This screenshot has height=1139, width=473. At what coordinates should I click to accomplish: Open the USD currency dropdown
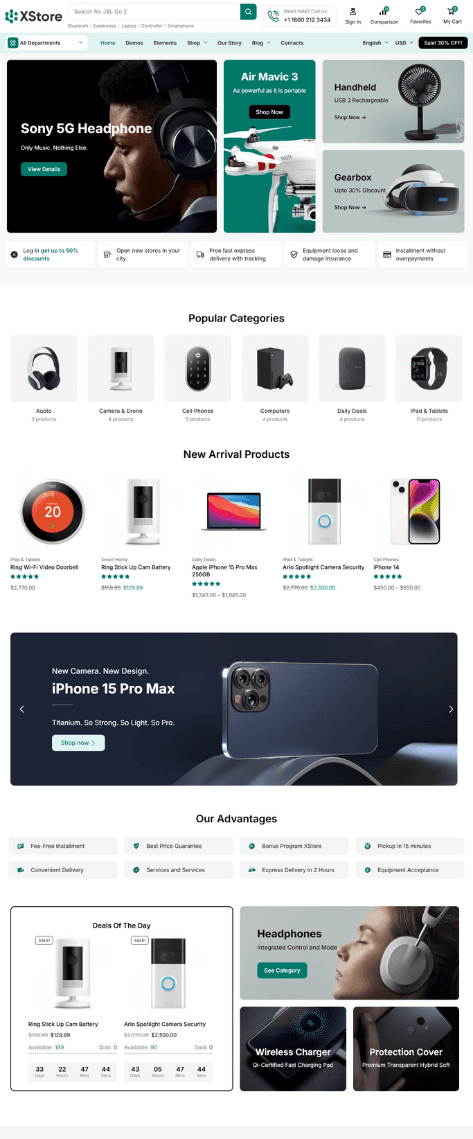tap(403, 43)
